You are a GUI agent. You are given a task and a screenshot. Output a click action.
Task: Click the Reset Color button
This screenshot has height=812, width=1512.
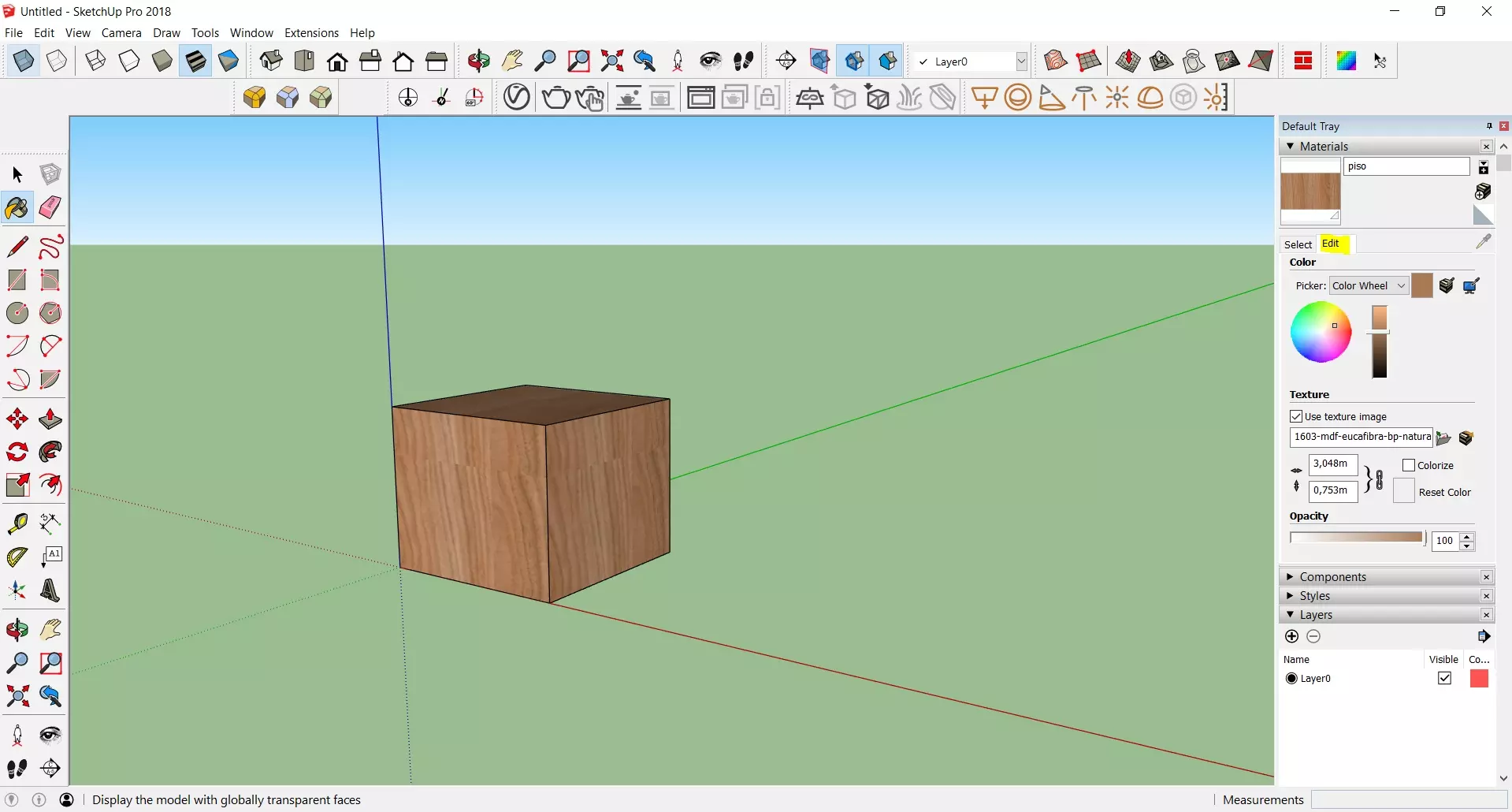1405,491
